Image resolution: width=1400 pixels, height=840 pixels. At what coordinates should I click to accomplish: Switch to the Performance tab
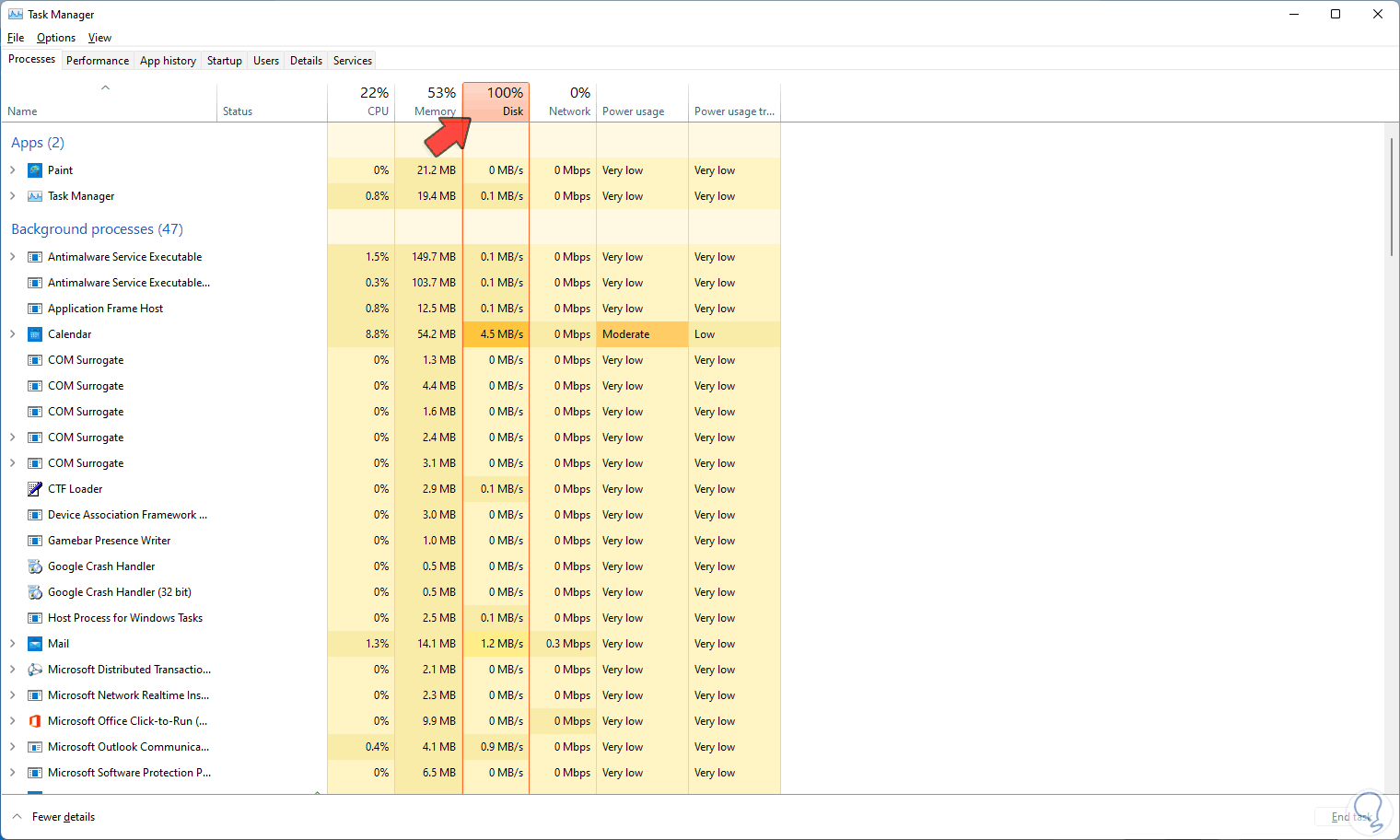pos(98,61)
